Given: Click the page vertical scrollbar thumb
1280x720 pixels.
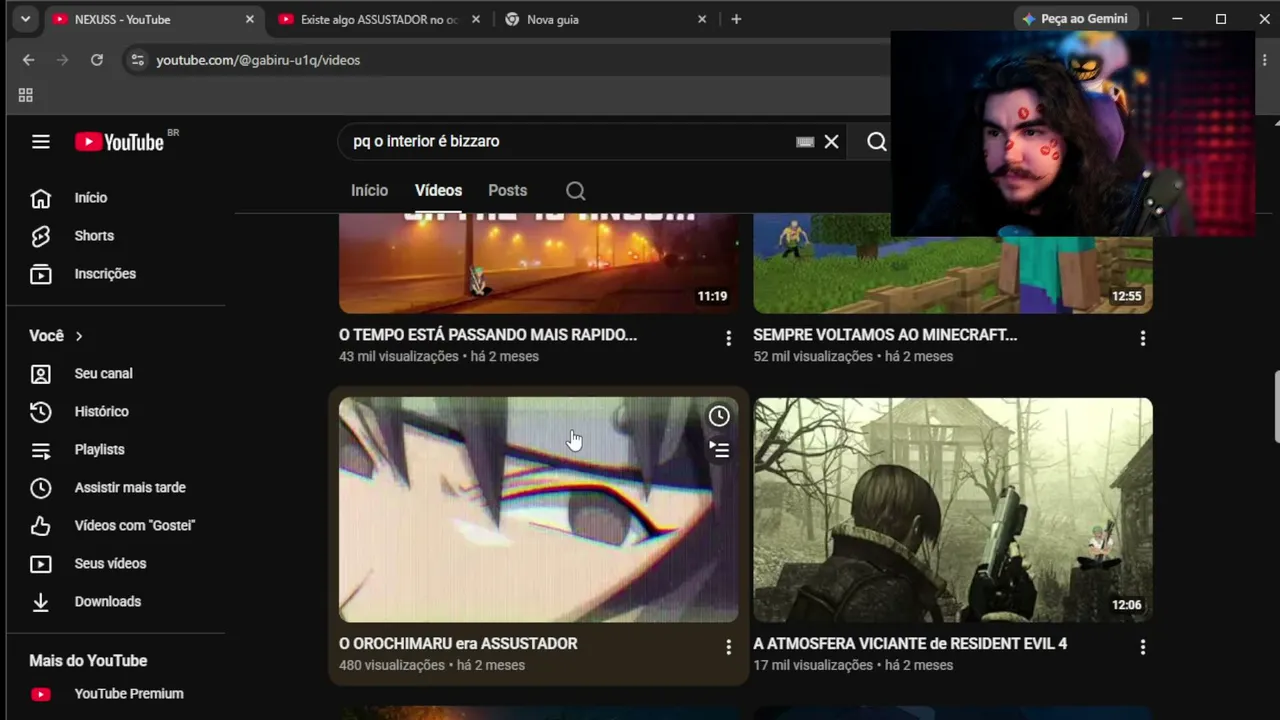Looking at the screenshot, I should [x=1275, y=406].
